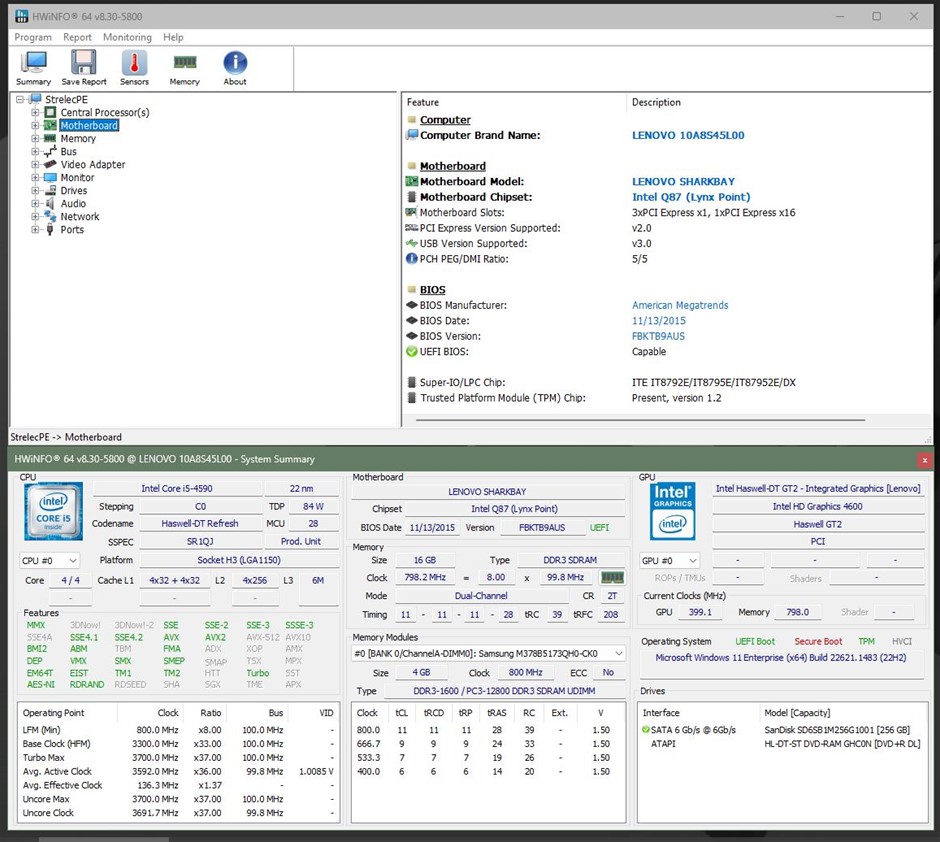Open the Report menu
Screen dimensions: 940x842
[x=77, y=37]
